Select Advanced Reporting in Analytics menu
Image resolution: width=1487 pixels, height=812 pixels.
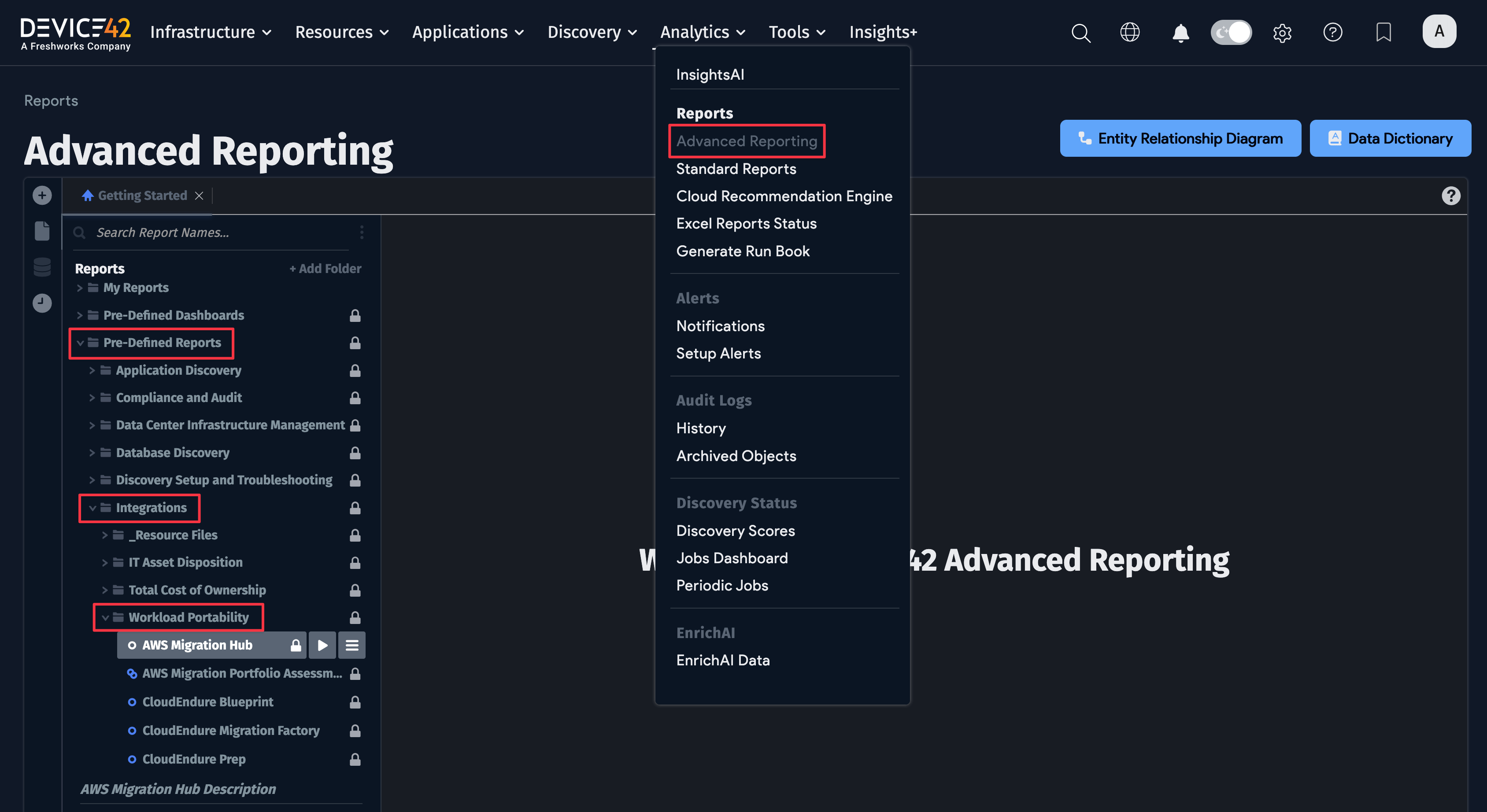pyautogui.click(x=747, y=141)
